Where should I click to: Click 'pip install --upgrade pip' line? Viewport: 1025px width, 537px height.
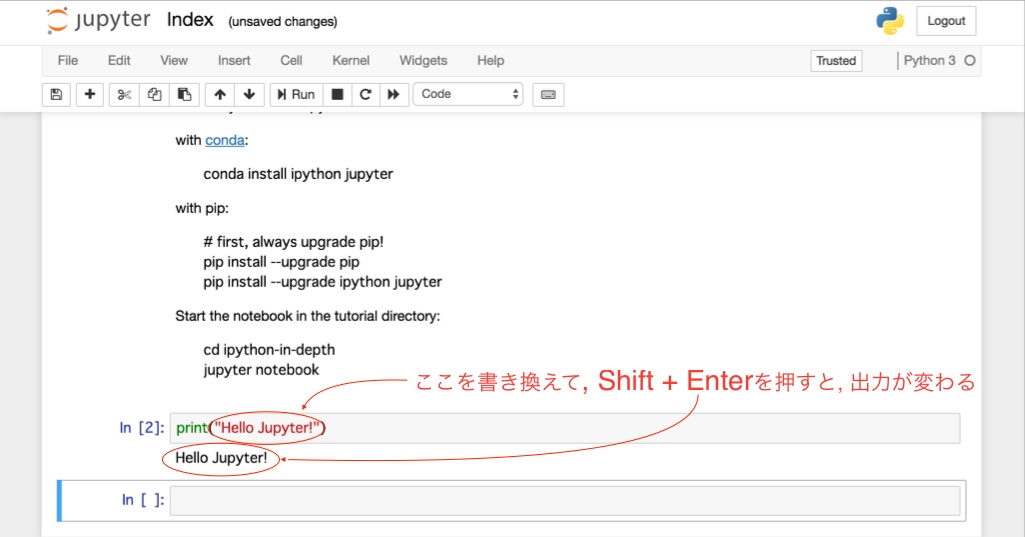point(281,262)
